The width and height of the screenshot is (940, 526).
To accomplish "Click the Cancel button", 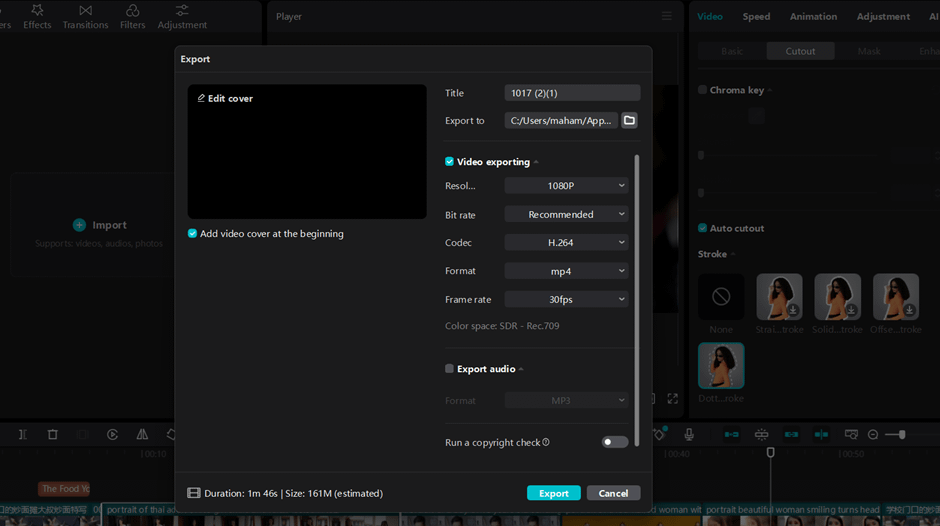I will pyautogui.click(x=613, y=493).
